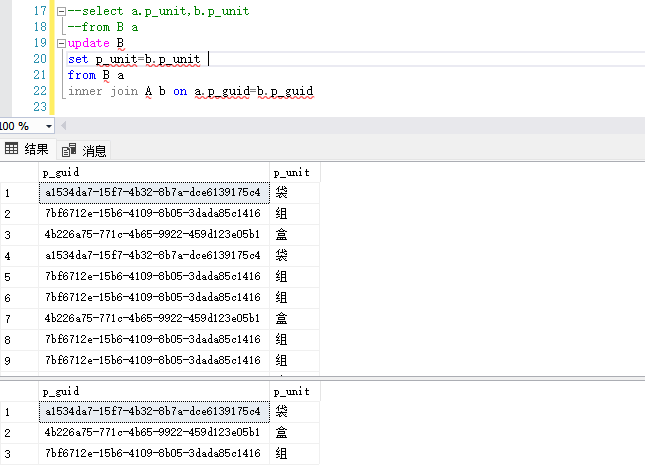Click 袋 unit cell in upper row 4

[x=295, y=255]
